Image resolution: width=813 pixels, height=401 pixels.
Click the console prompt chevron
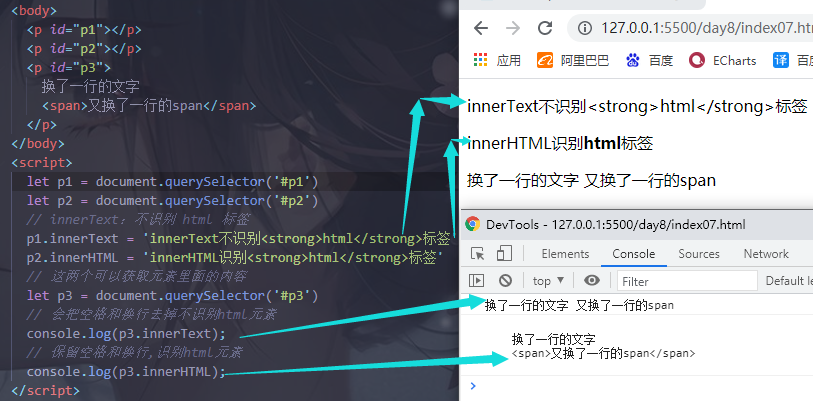[x=472, y=385]
